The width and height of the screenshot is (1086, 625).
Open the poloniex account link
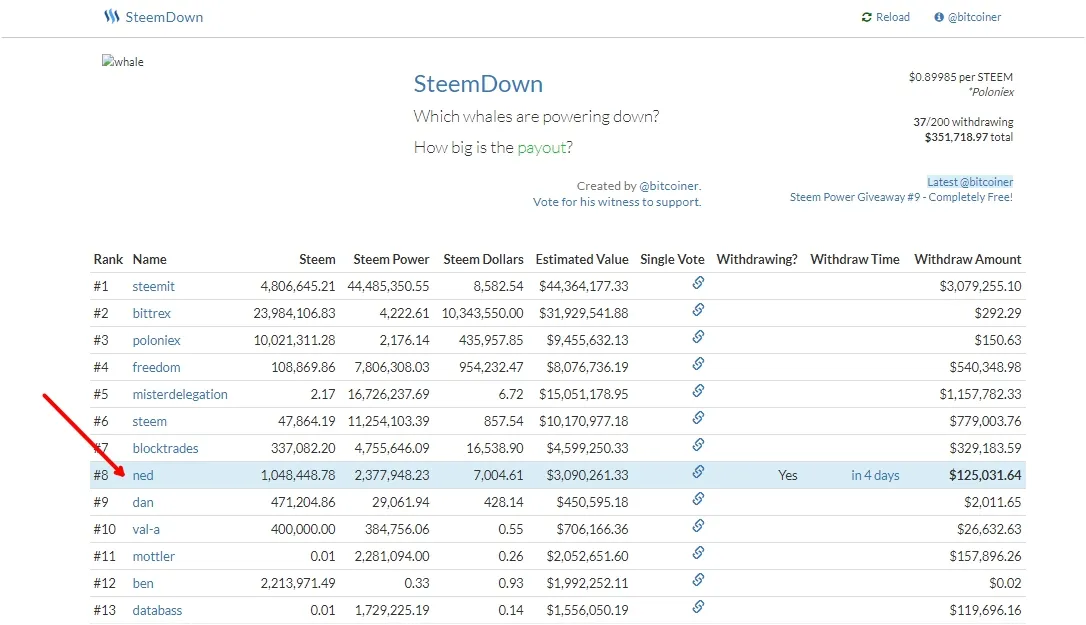click(157, 340)
